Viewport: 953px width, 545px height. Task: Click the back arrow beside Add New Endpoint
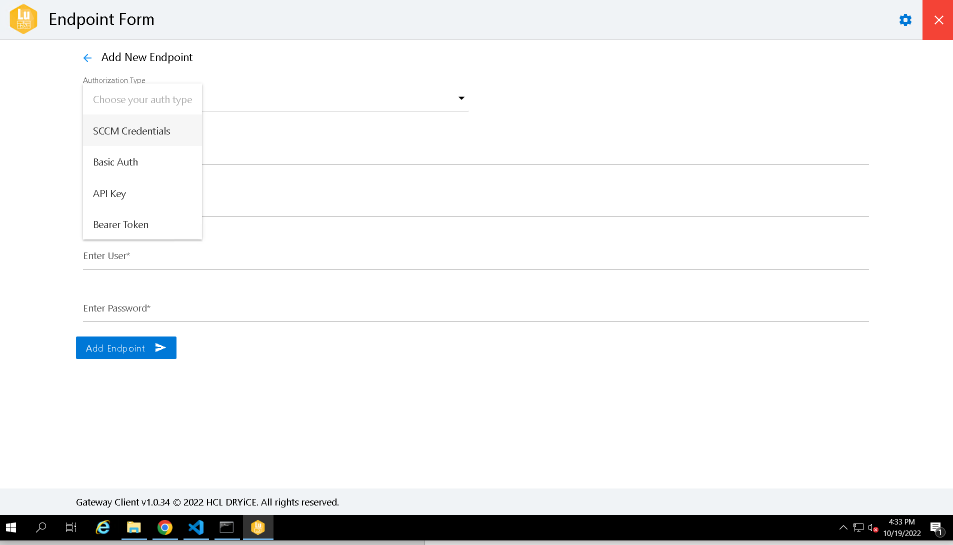tap(88, 58)
